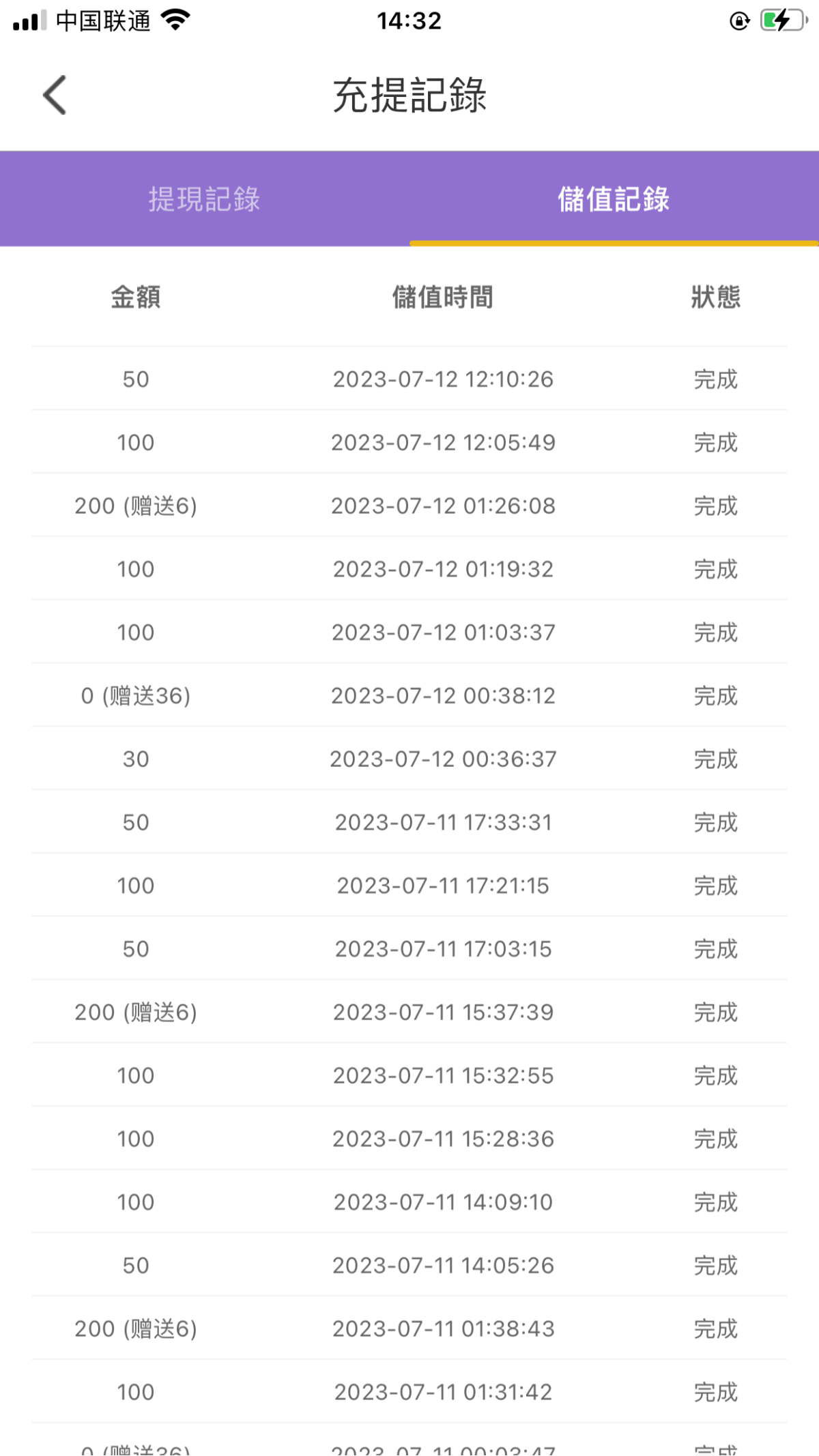Tap the 充提記錄 page title

tap(409, 95)
